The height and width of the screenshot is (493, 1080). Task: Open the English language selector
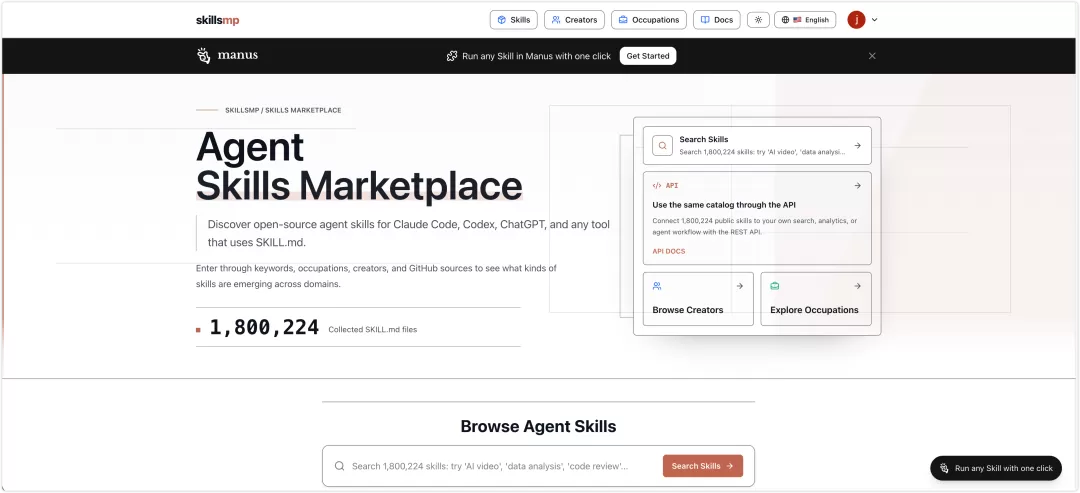point(805,20)
